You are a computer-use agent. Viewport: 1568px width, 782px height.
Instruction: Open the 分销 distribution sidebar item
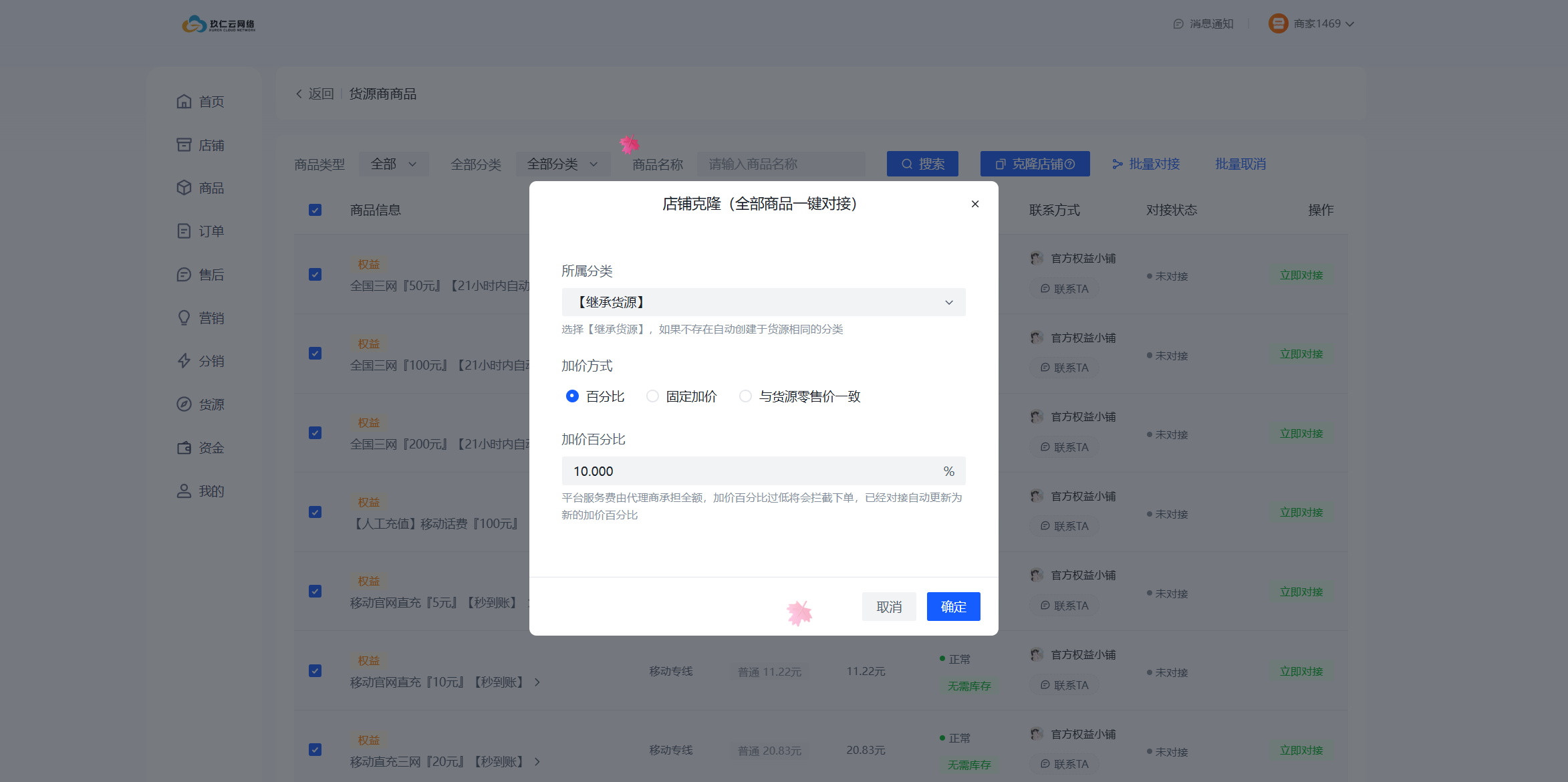point(201,361)
